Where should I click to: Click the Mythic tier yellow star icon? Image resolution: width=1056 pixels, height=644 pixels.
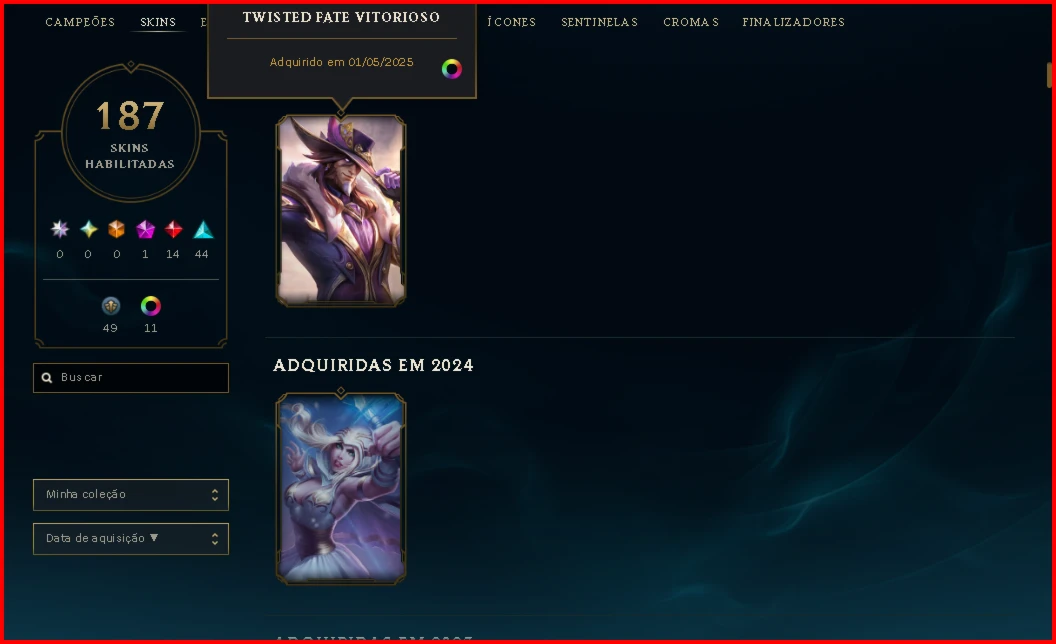(x=88, y=230)
